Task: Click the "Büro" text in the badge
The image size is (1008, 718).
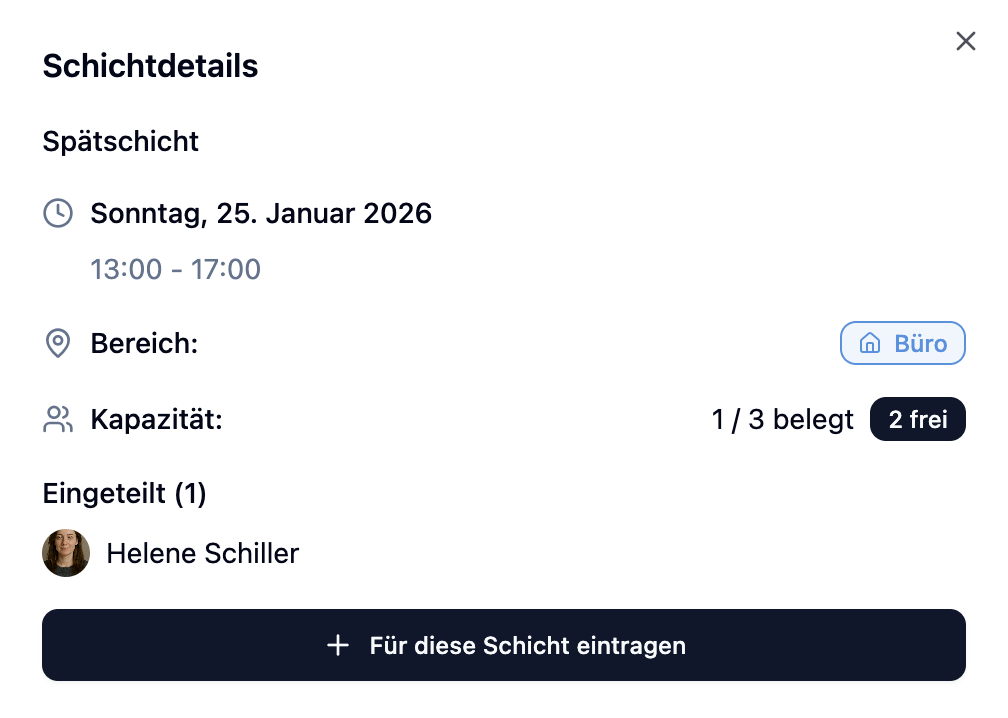Action: point(920,344)
